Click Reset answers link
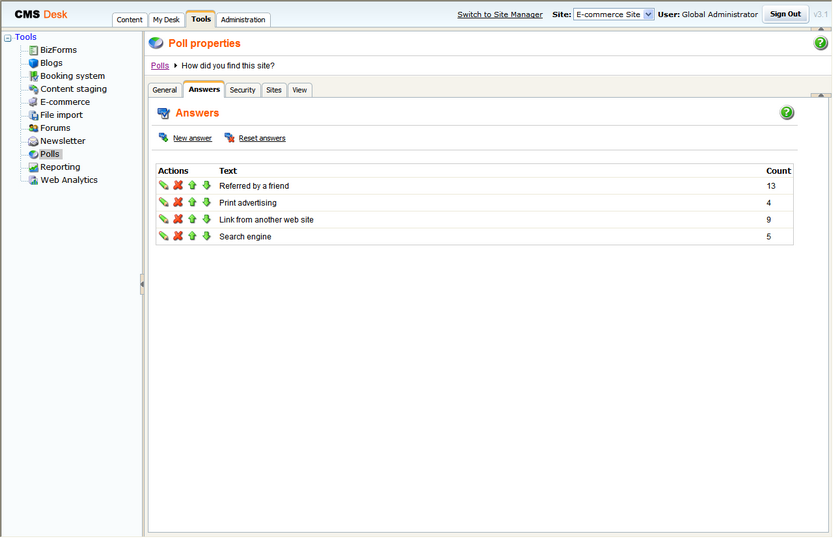The image size is (833, 538). [262, 138]
